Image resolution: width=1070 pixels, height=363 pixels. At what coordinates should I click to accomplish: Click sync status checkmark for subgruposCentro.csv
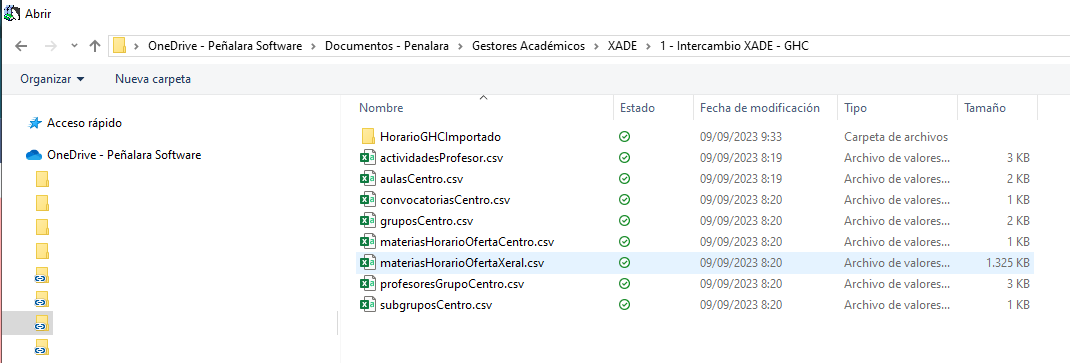pyautogui.click(x=624, y=305)
